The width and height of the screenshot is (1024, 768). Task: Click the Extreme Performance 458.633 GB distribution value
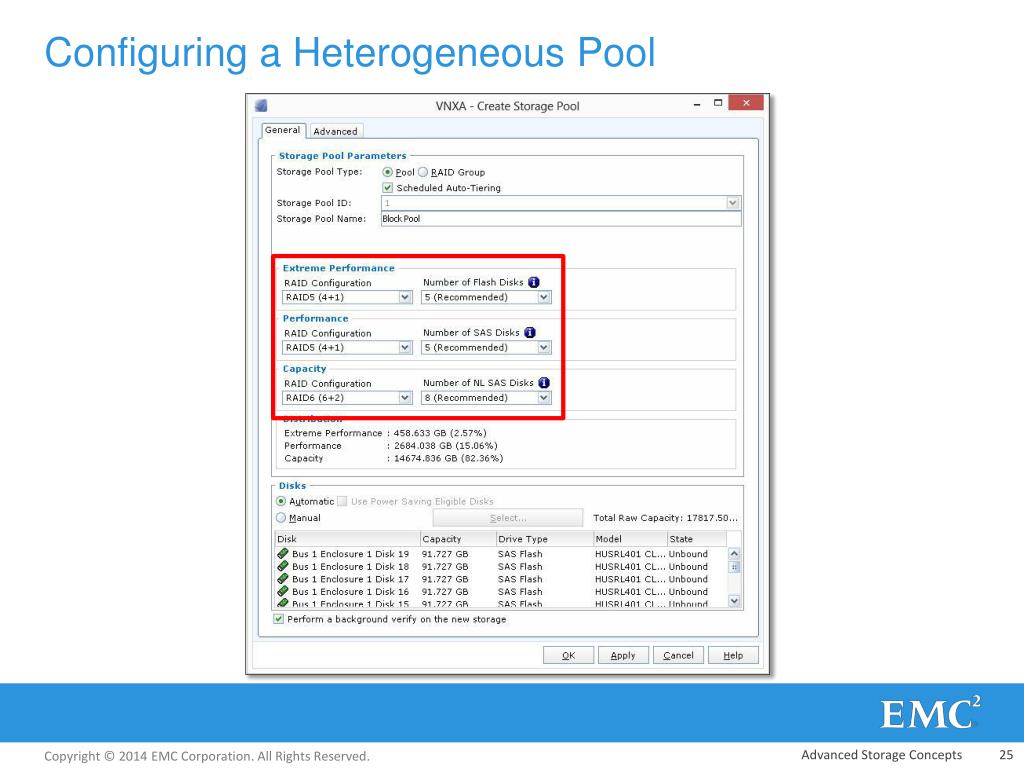(x=440, y=433)
